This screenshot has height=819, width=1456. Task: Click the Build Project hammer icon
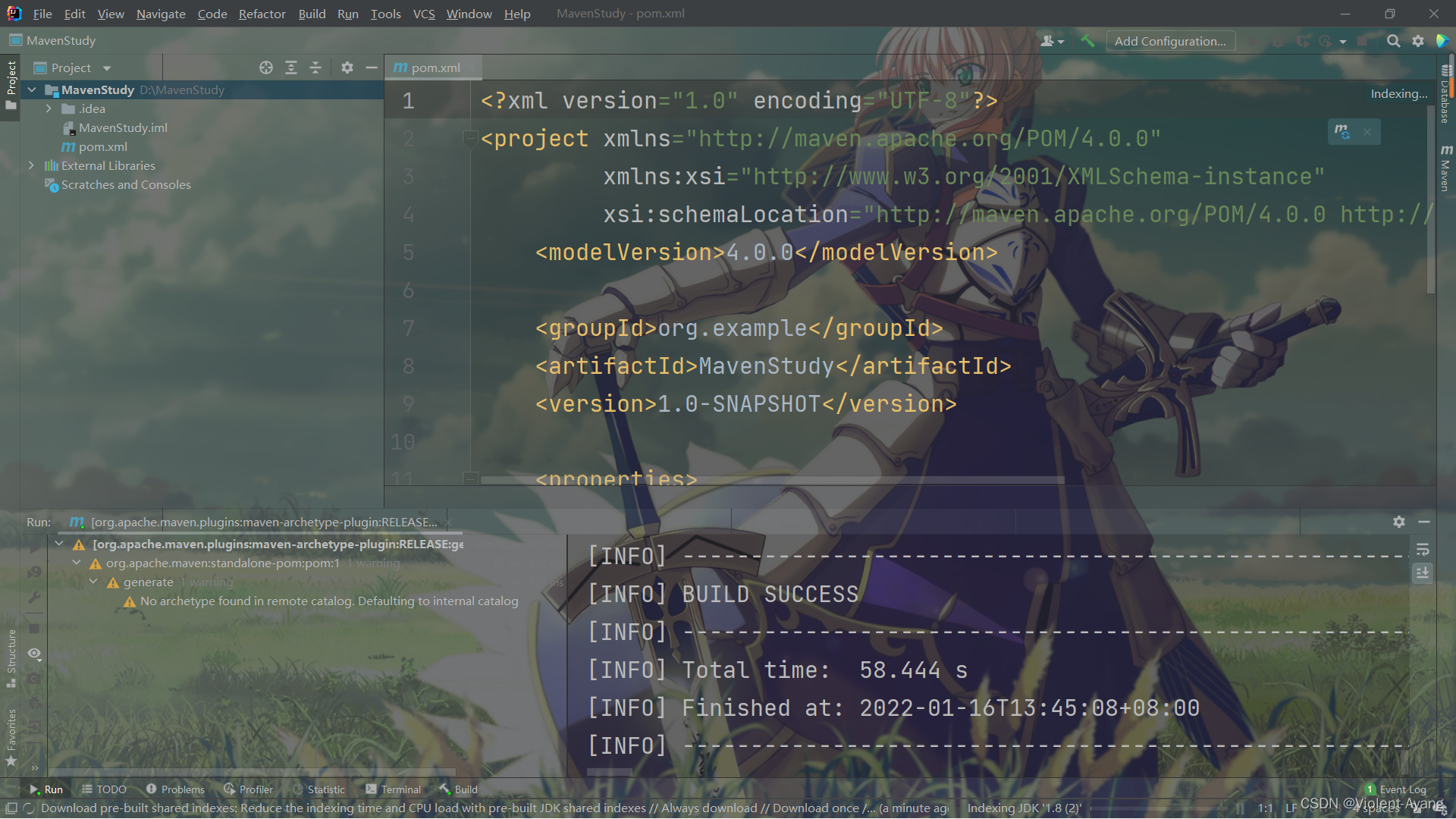[x=1087, y=41]
